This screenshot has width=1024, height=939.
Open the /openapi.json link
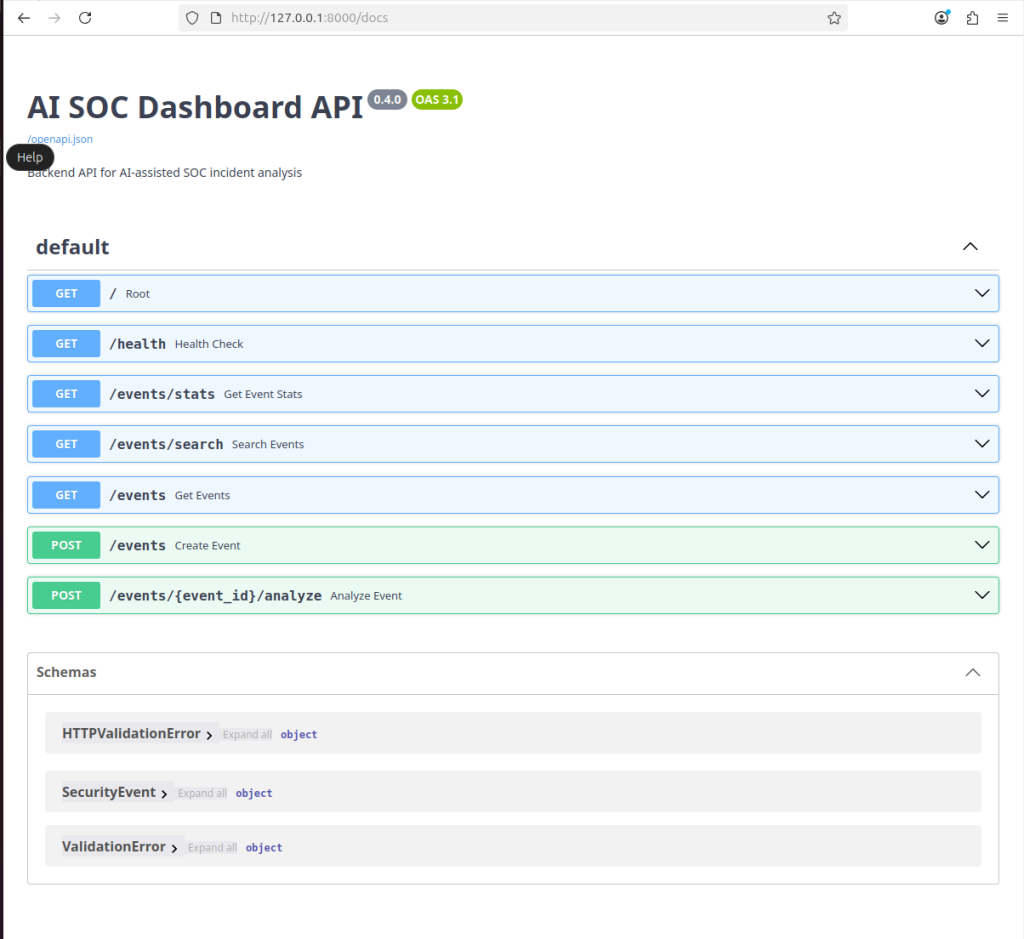[60, 139]
